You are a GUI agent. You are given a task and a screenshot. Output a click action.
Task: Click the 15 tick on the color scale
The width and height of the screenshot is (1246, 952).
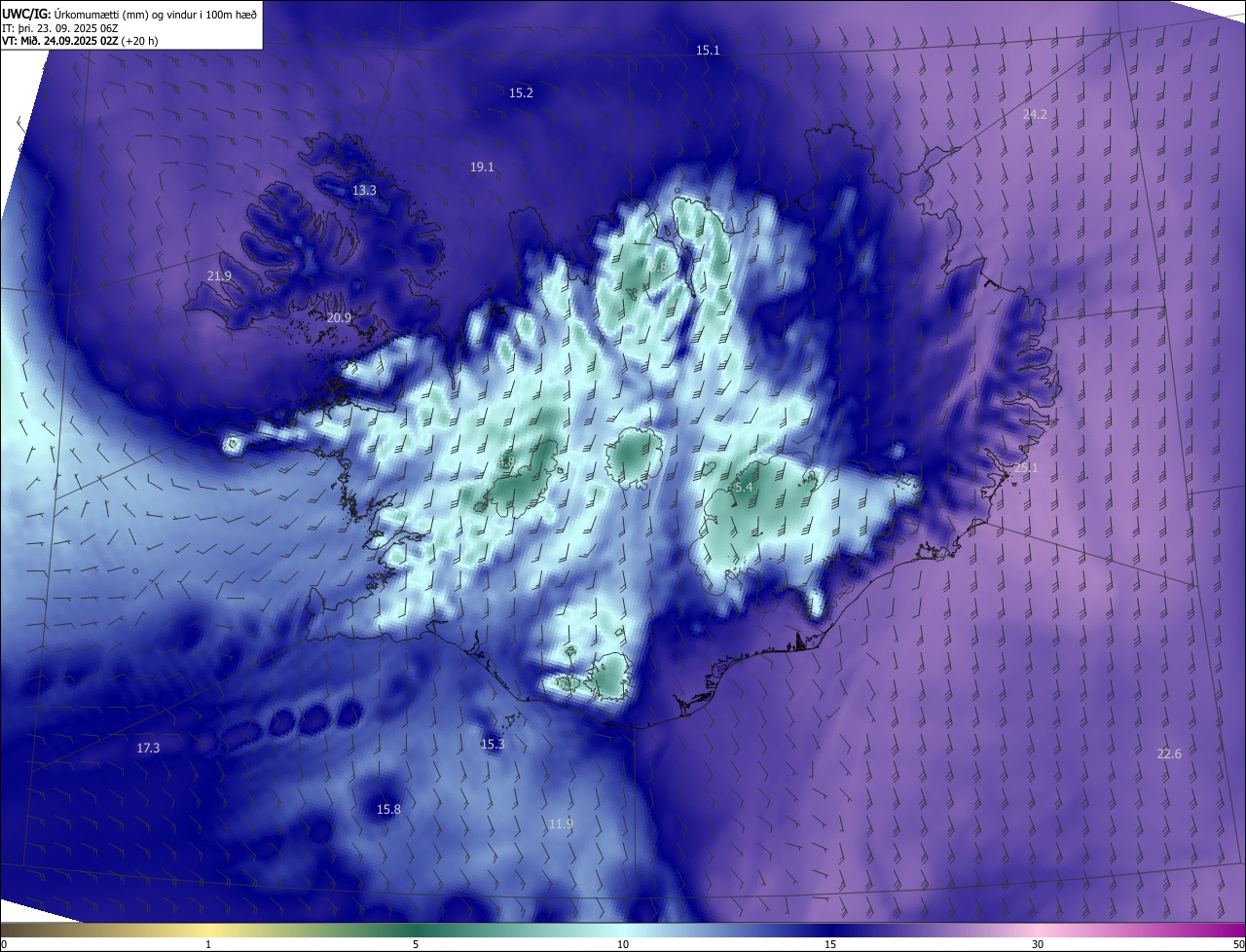[830, 944]
